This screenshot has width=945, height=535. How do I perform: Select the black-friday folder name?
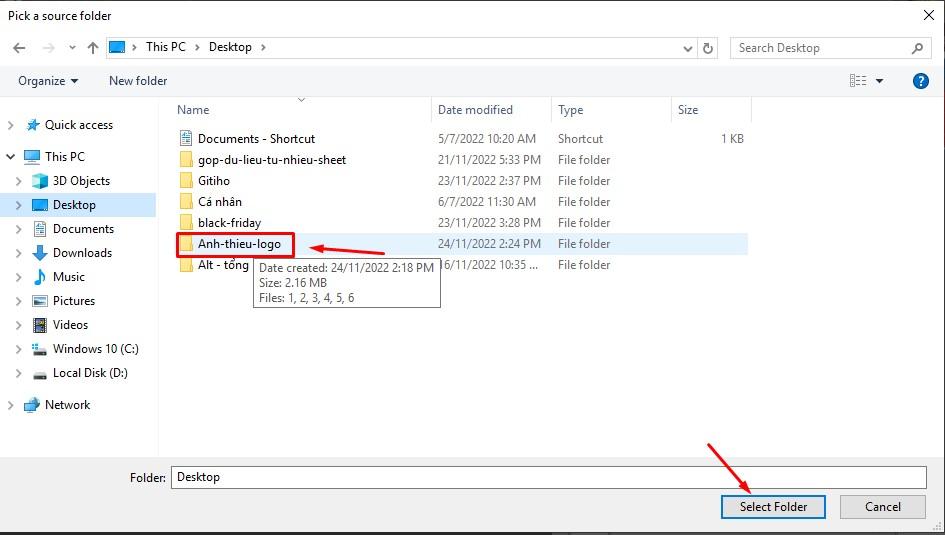click(230, 223)
